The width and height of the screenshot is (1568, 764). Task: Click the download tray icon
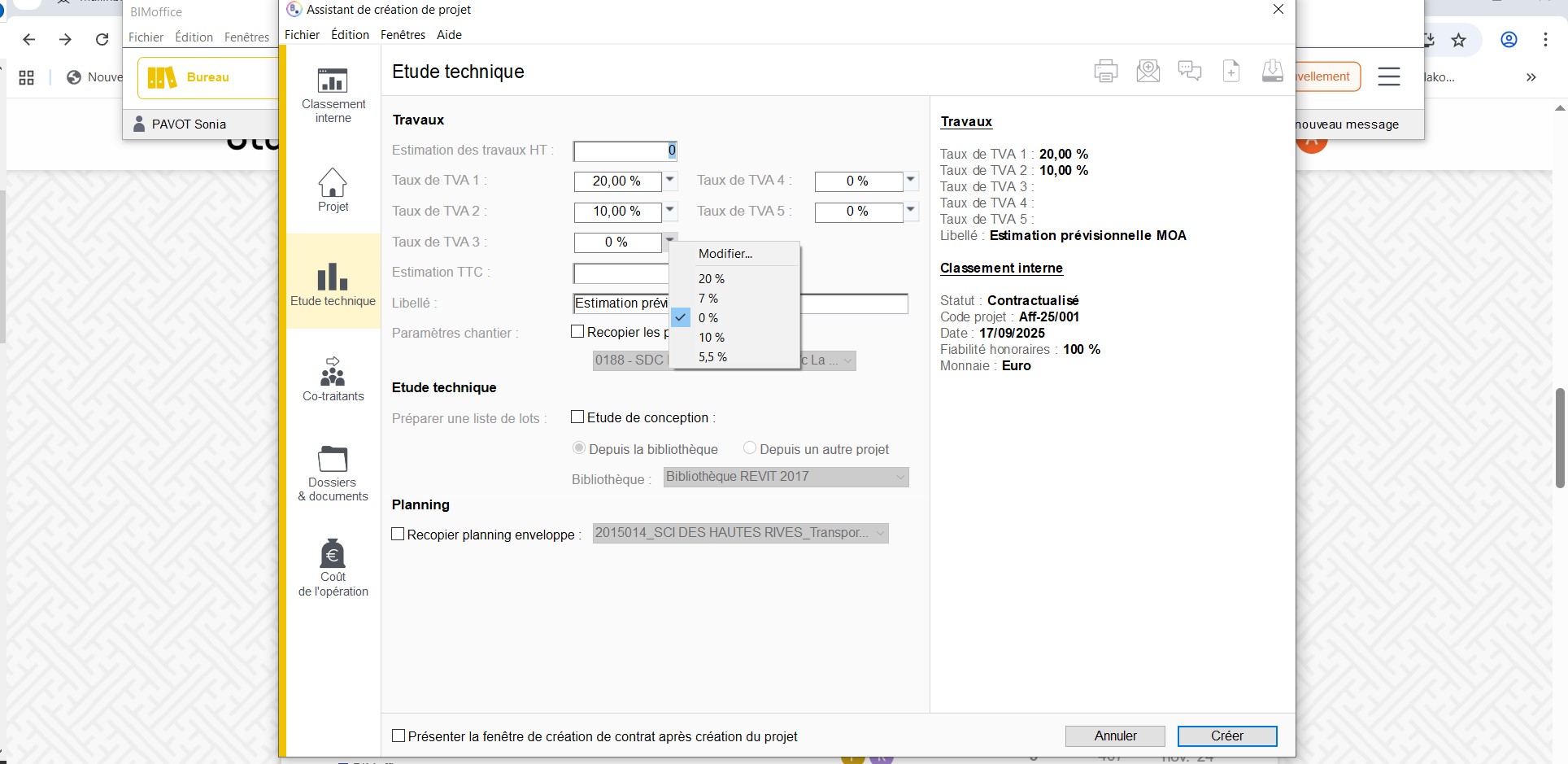pos(1272,72)
